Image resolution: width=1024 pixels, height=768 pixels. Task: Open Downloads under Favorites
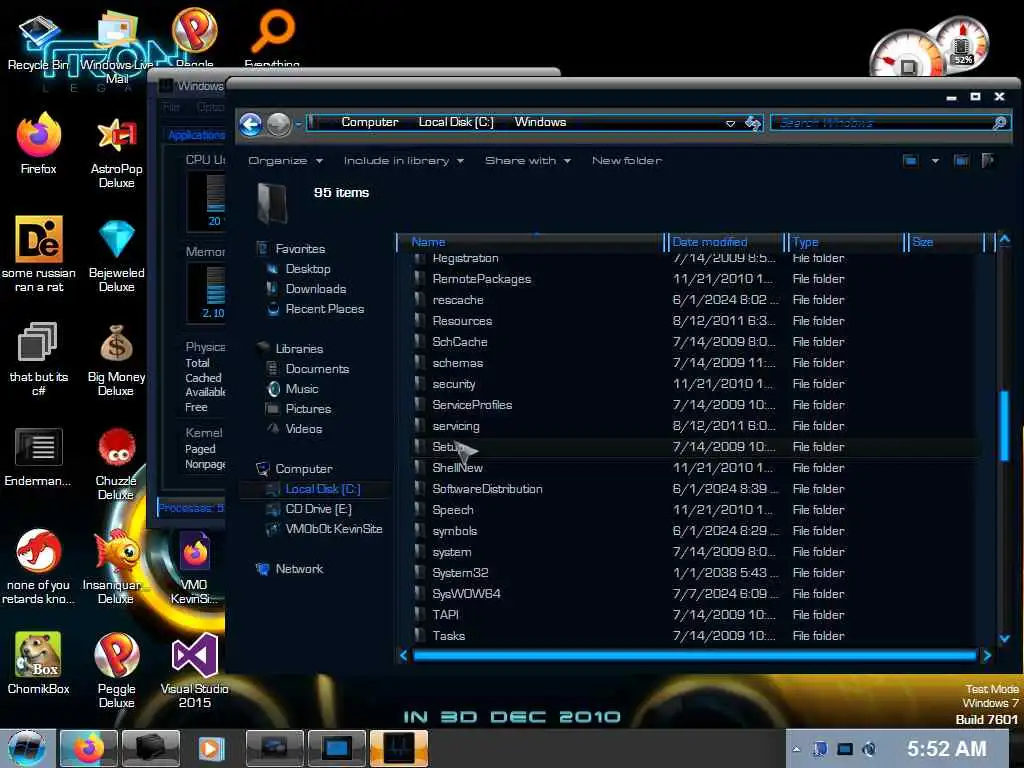315,289
